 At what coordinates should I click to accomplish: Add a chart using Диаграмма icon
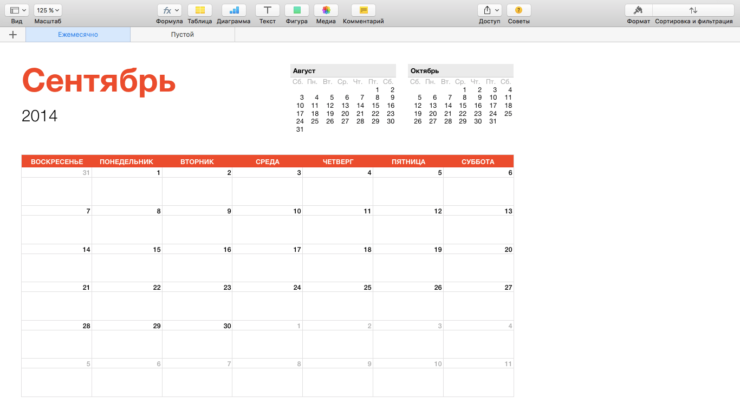coord(234,10)
